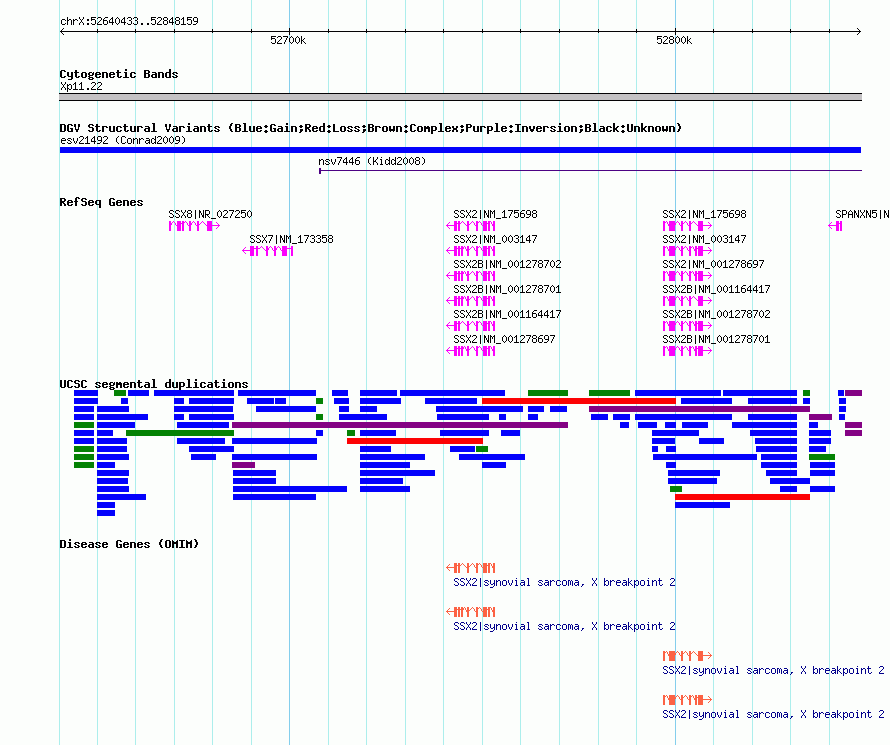This screenshot has height=745, width=890.
Task: Click the 52800k ruler tick label
Action: [x=674, y=40]
